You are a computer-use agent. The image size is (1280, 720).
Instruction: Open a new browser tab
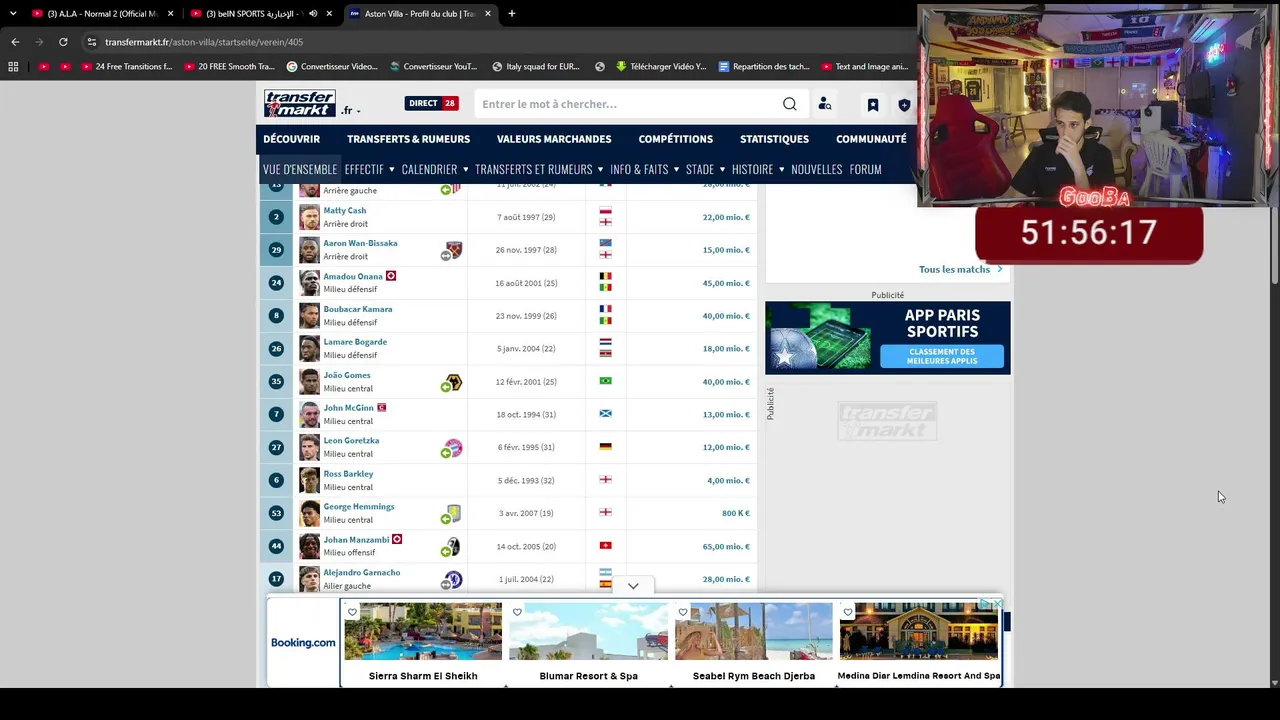point(511,14)
